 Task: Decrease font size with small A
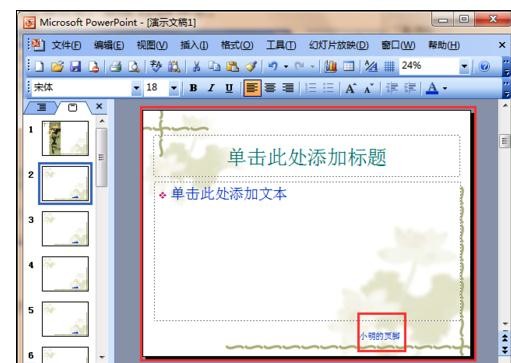368,89
